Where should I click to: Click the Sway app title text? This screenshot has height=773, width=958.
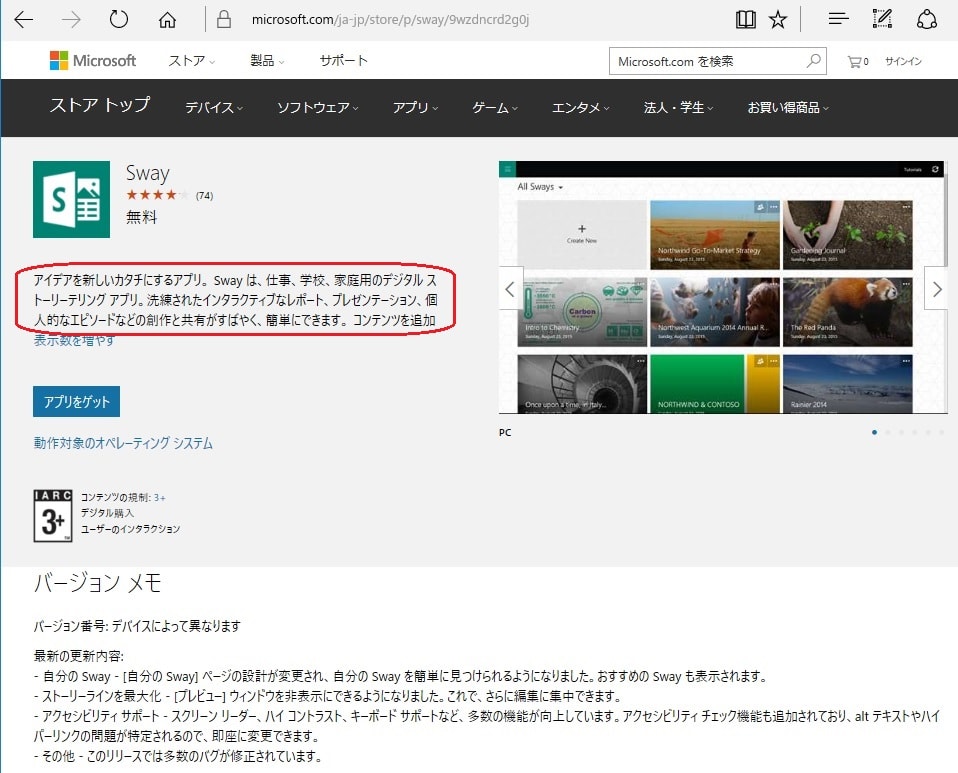[147, 173]
